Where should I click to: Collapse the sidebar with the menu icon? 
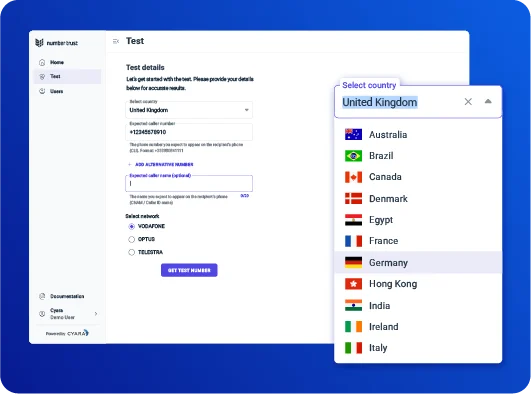[116, 41]
